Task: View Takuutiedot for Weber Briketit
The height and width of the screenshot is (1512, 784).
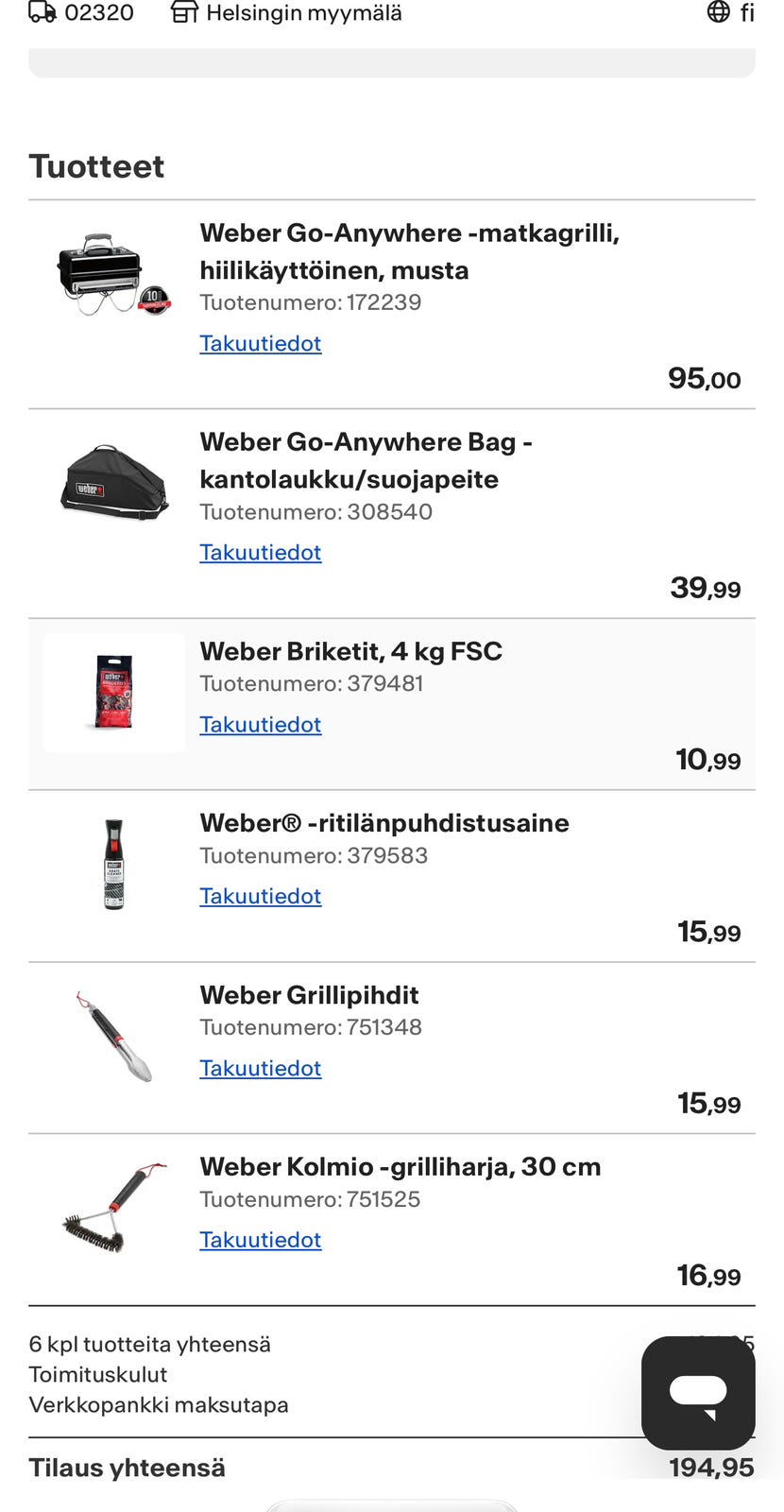Action: (x=261, y=724)
